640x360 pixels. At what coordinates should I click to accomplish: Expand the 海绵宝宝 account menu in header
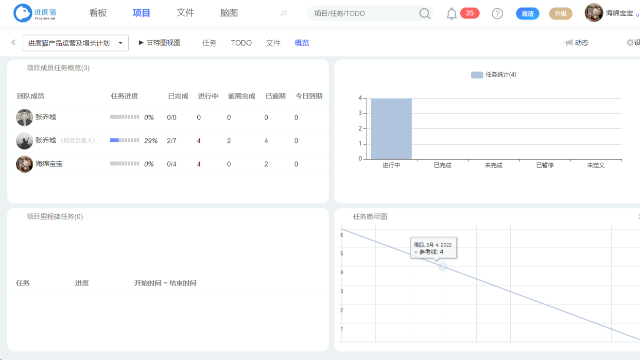(622, 13)
